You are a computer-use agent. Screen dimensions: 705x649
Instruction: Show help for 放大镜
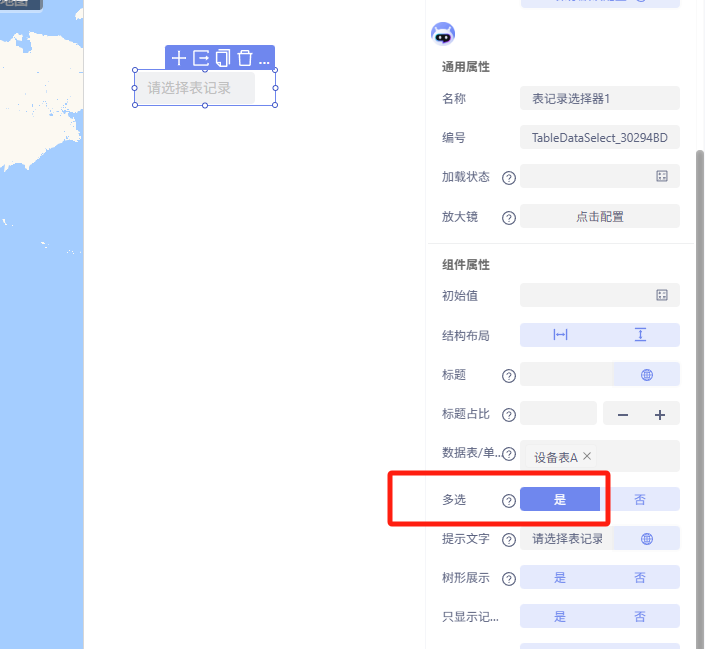pyautogui.click(x=509, y=218)
